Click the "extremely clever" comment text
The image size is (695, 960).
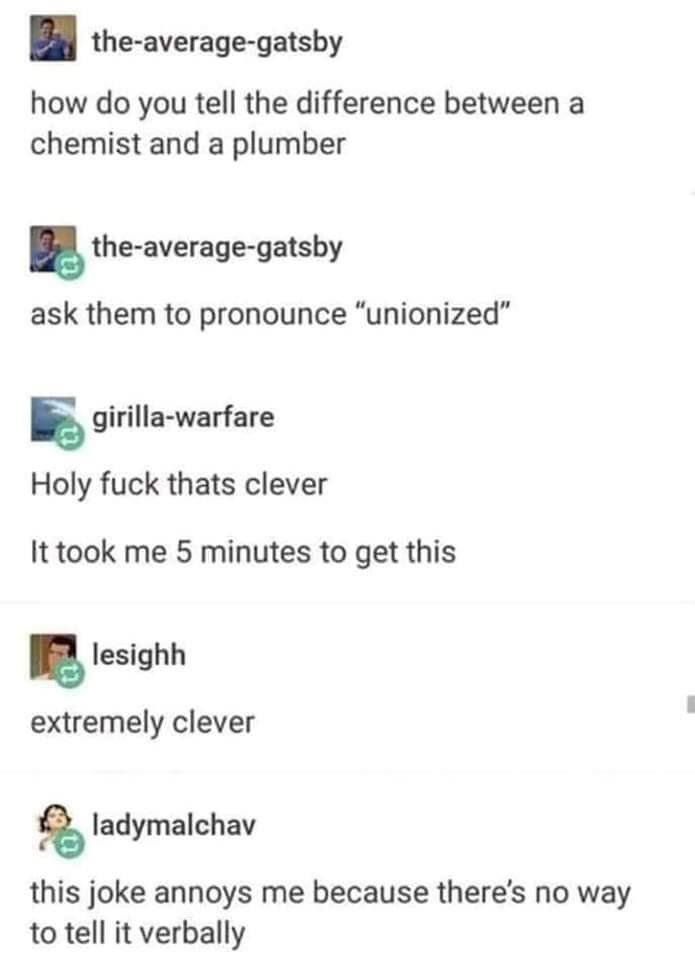coord(142,723)
